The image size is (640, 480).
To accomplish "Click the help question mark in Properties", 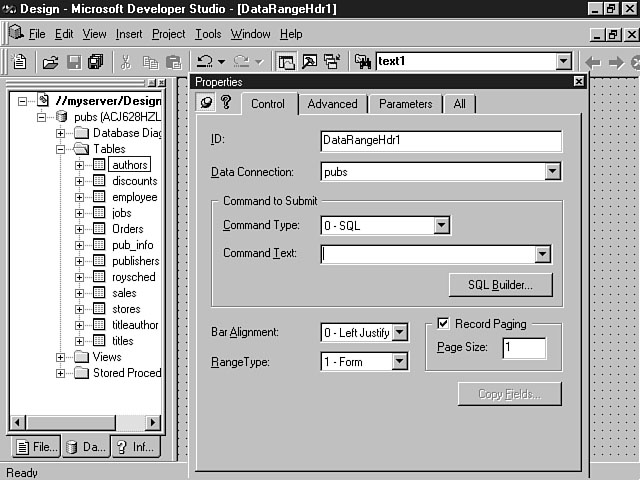I will pyautogui.click(x=226, y=103).
